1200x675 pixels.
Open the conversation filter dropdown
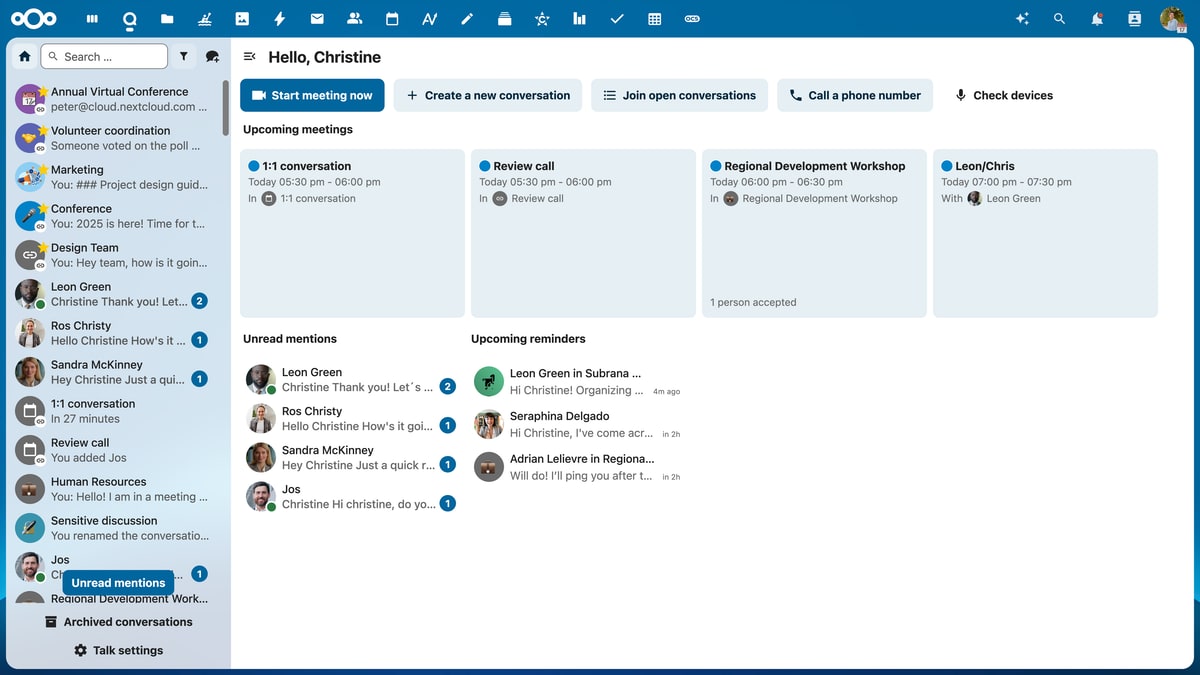pyautogui.click(x=183, y=57)
